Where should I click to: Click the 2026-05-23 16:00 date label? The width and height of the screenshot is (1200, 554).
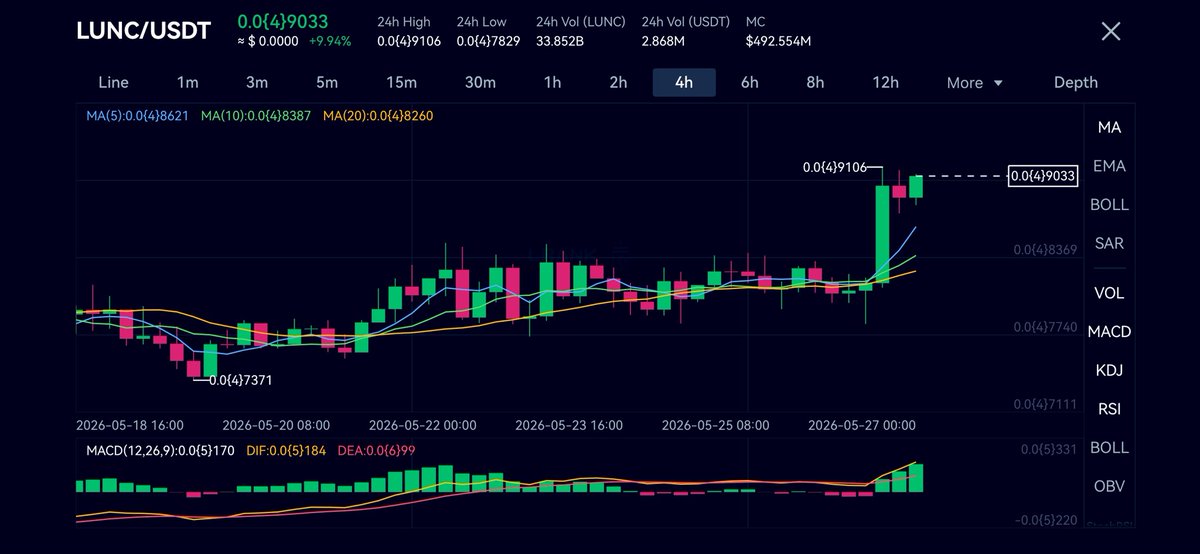pyautogui.click(x=569, y=425)
